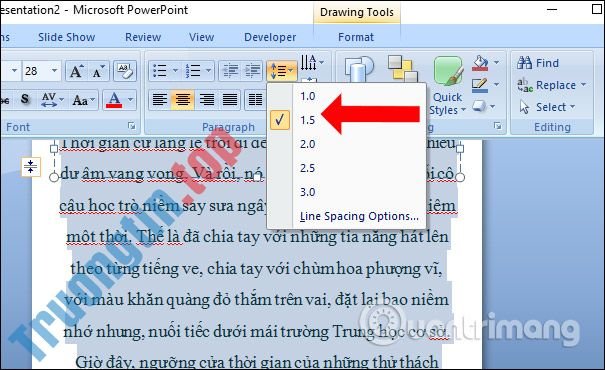
Task: Decrease the list indent level
Action: coord(230,71)
